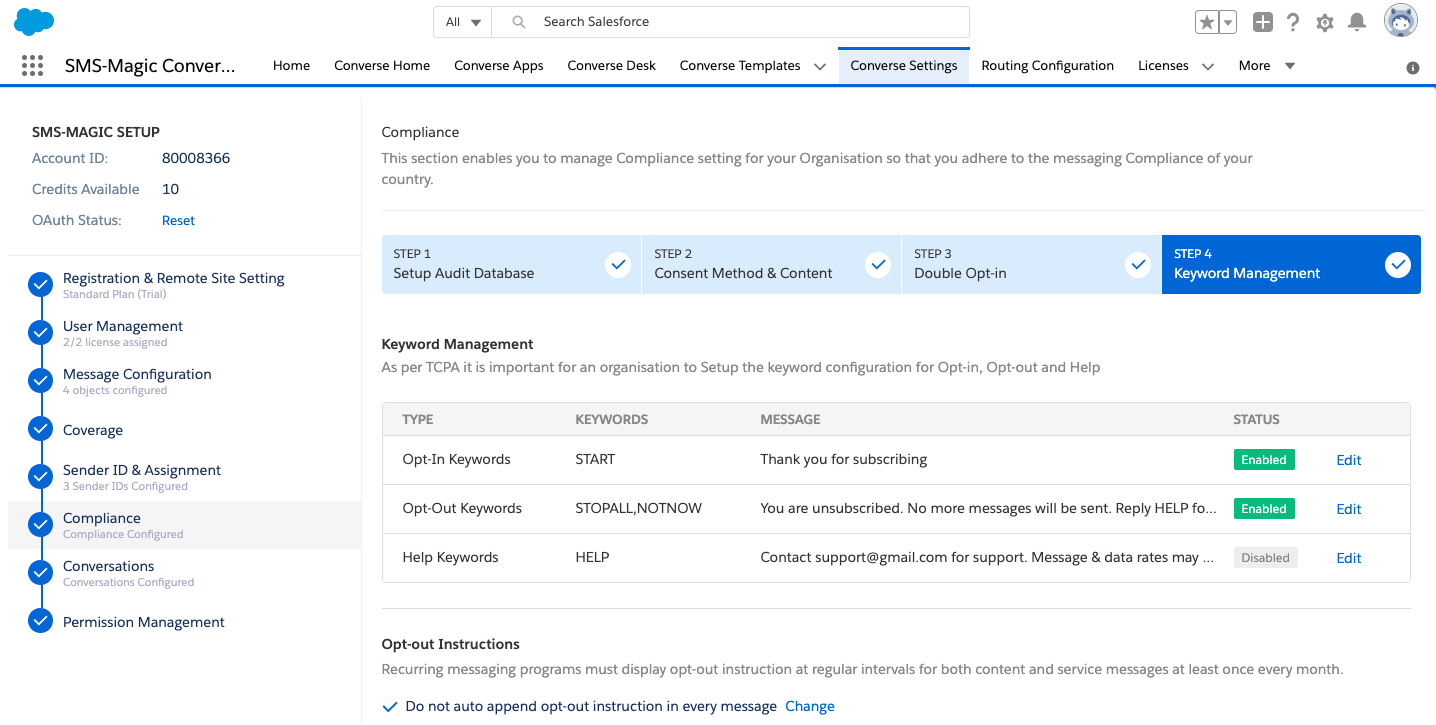This screenshot has width=1436, height=725.
Task: Open the Coverage setup step
Action: 93,430
